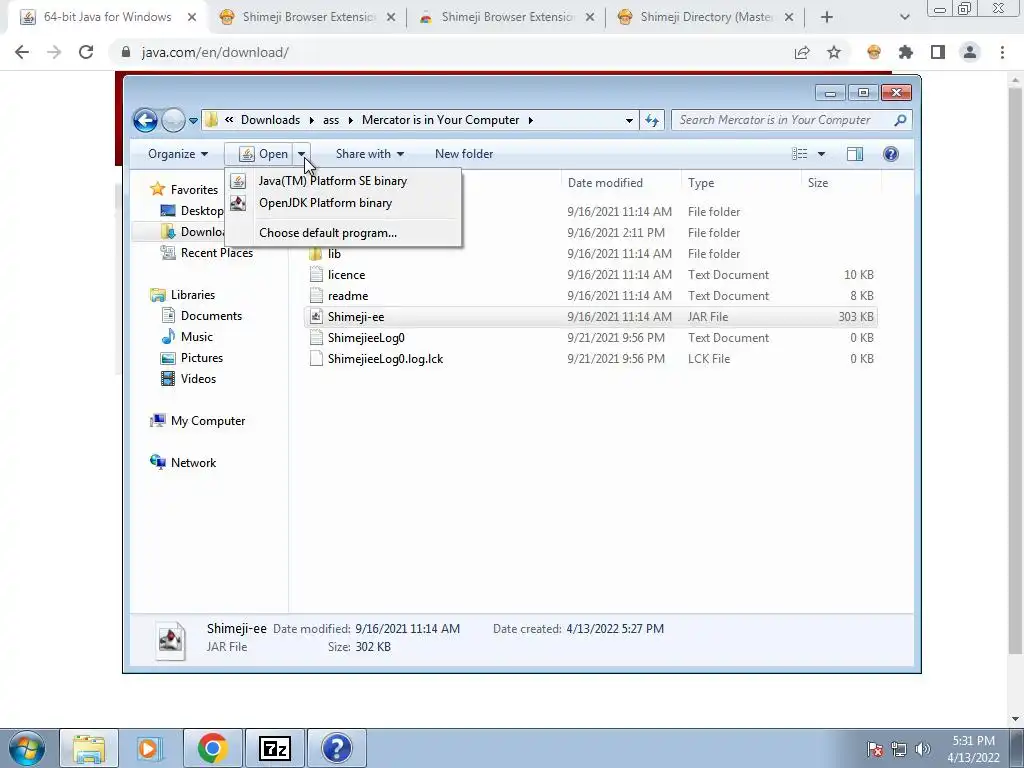
Task: Refresh the Explorer address bar
Action: pos(652,120)
